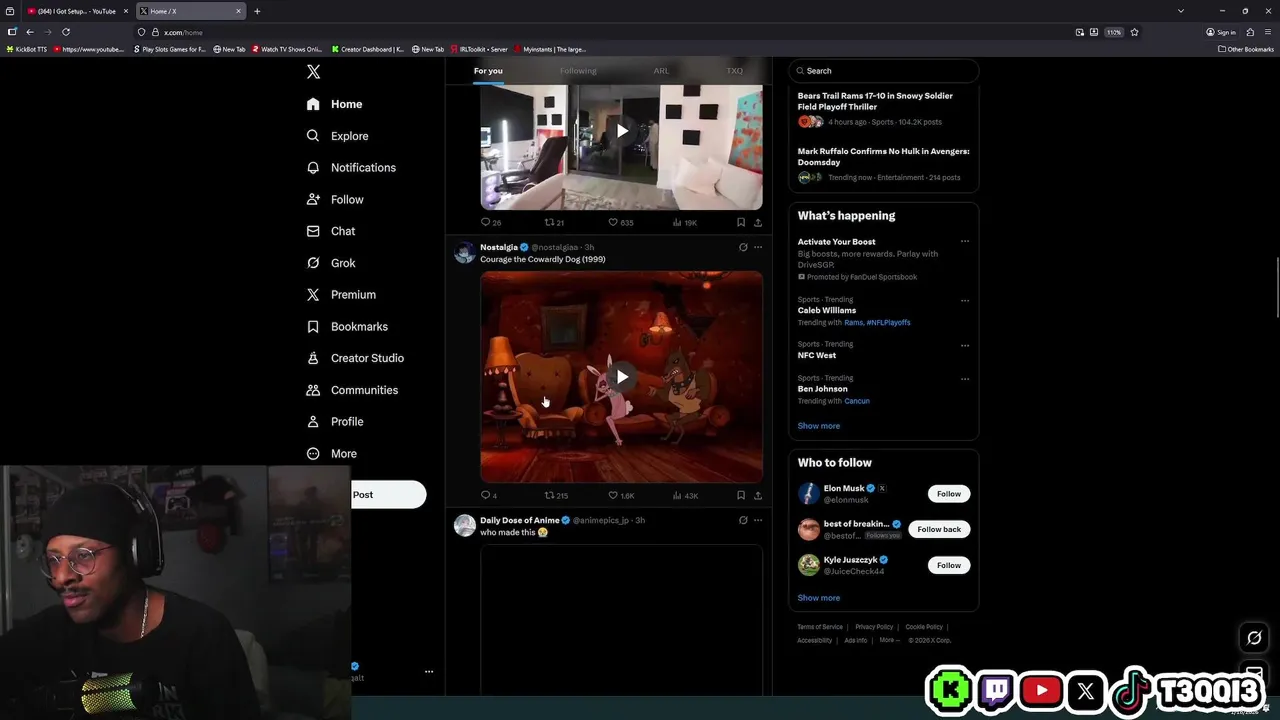Follow back best of breaking account

(939, 529)
